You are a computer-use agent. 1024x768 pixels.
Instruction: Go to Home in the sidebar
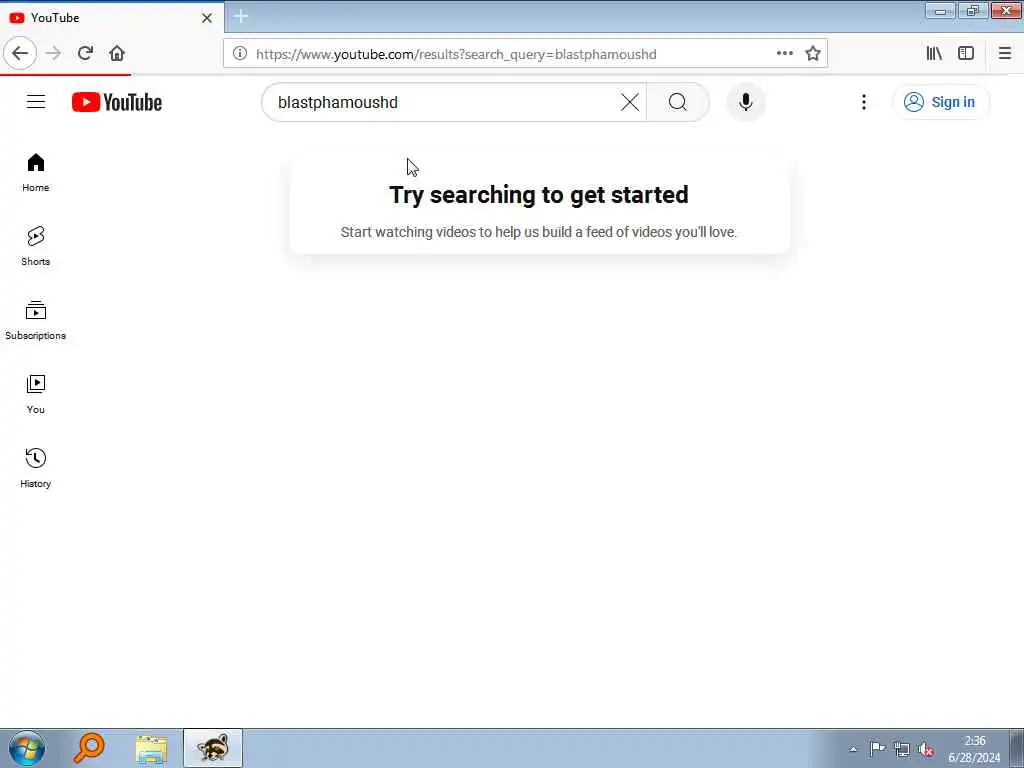(x=35, y=172)
